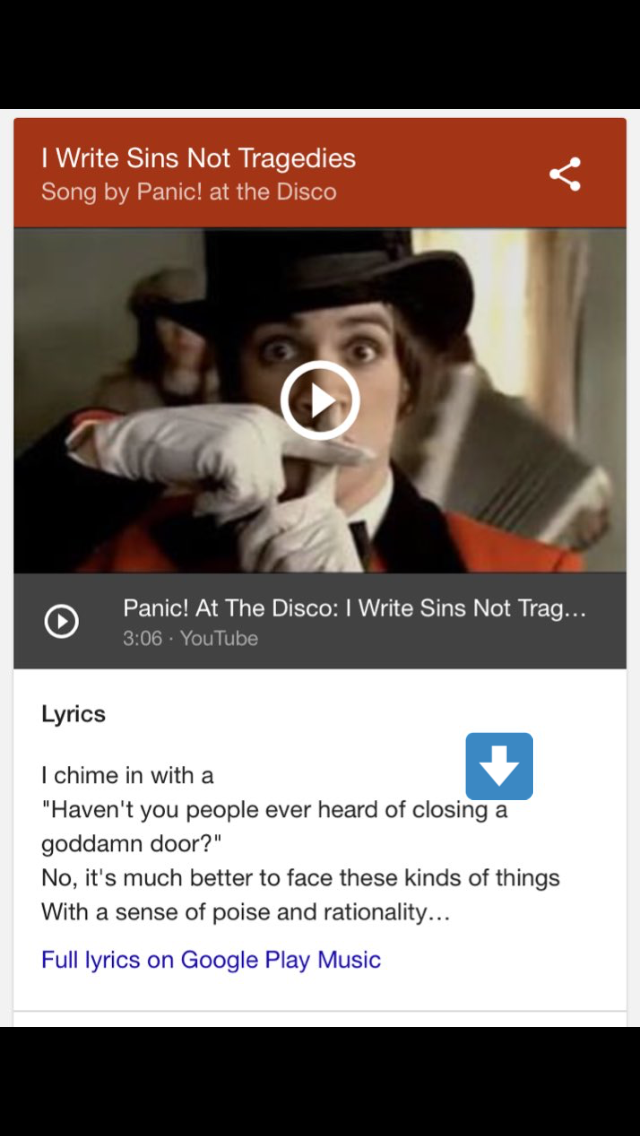Expand the truncated line ending with rationality…
The width and height of the screenshot is (640, 1136).
pos(246,912)
